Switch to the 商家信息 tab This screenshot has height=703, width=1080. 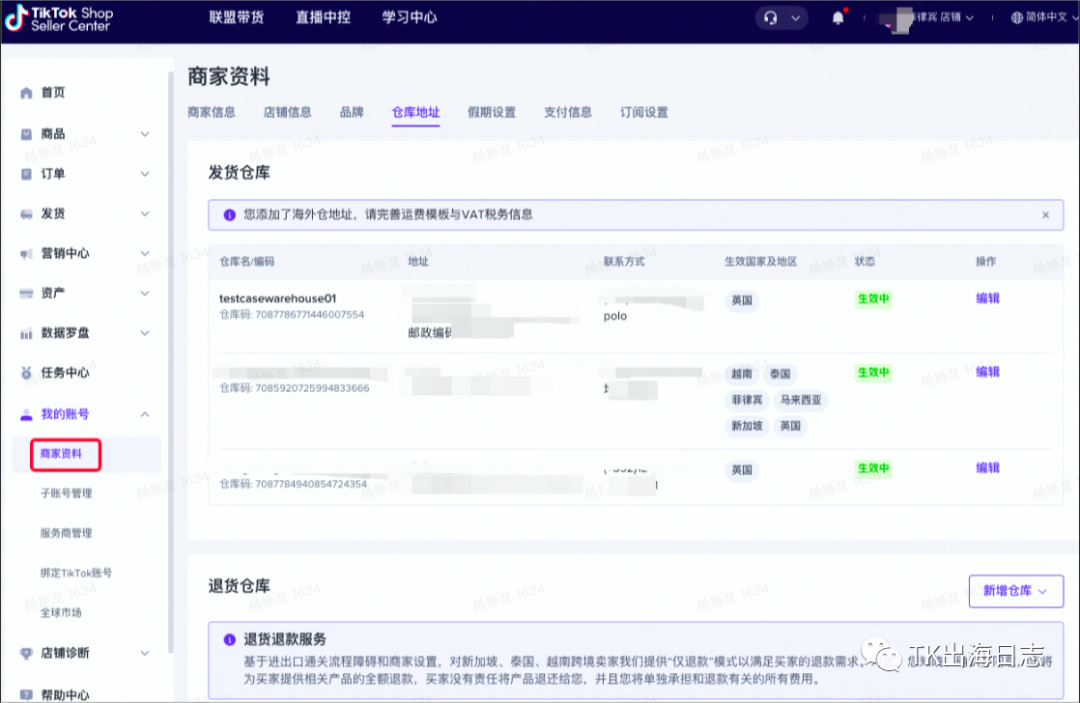point(211,112)
